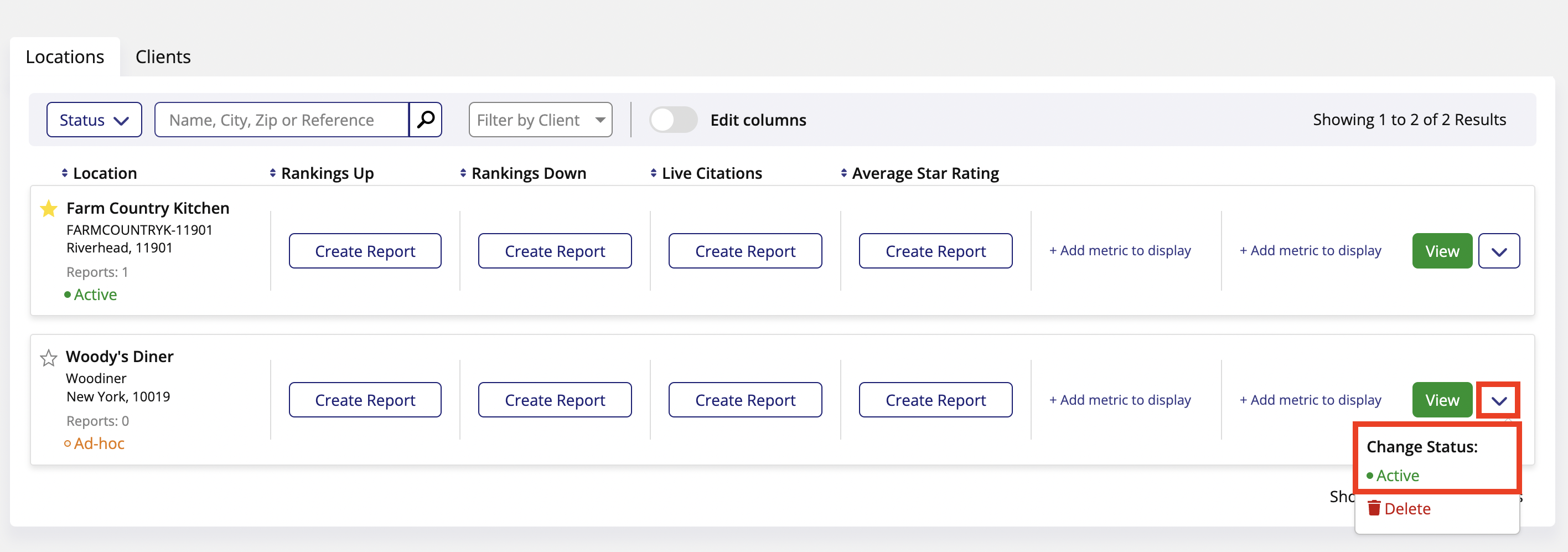Switch to the Clients tab
The width and height of the screenshot is (1568, 552).
163,56
